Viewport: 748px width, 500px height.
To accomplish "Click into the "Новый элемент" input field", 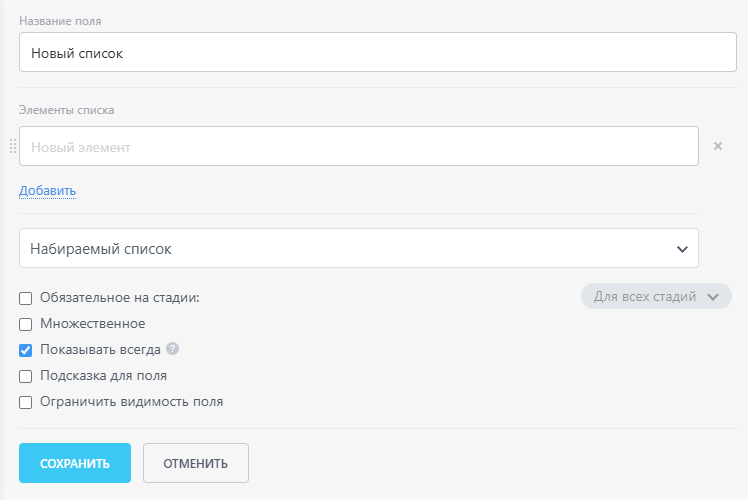I will [358, 146].
